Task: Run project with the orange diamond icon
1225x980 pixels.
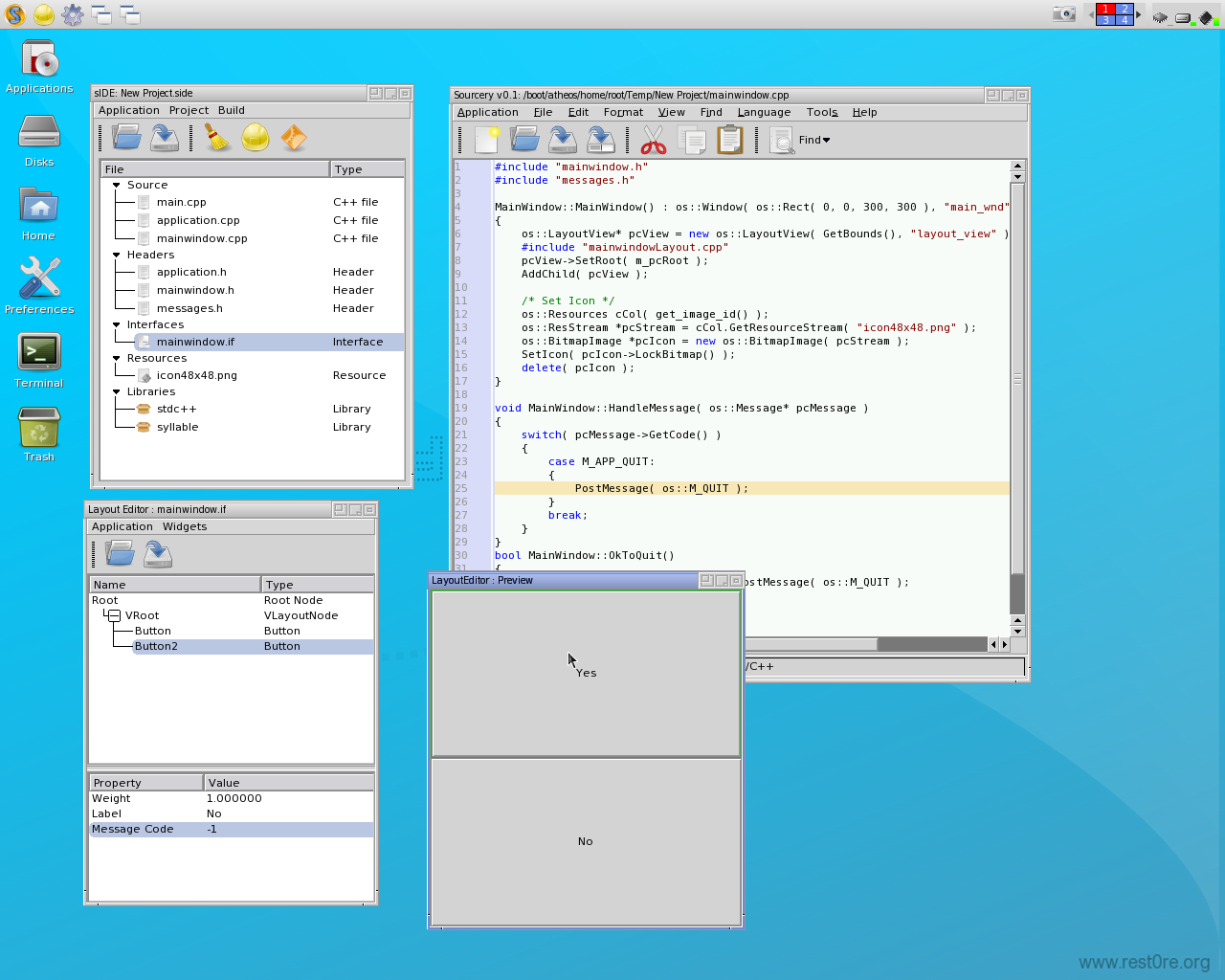Action: click(x=294, y=138)
